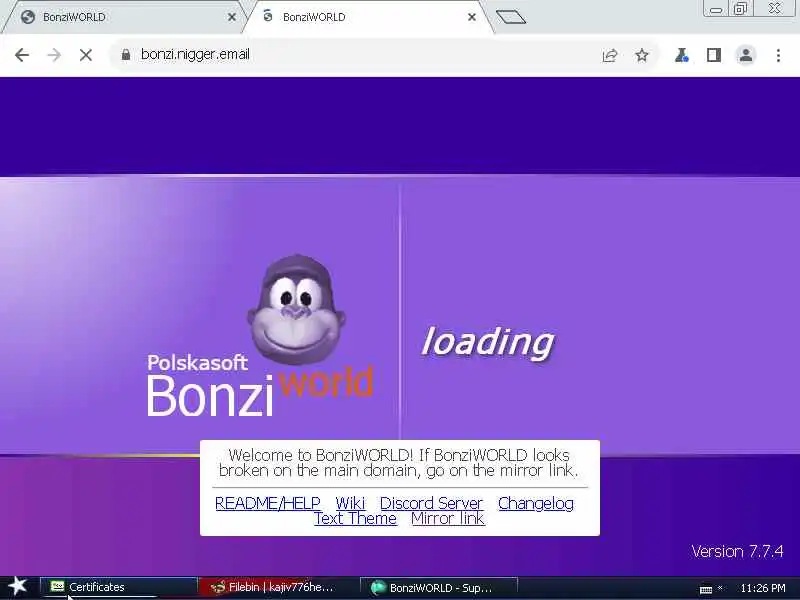Bookmark this page with the star icon
This screenshot has height=600, width=800.
642,55
